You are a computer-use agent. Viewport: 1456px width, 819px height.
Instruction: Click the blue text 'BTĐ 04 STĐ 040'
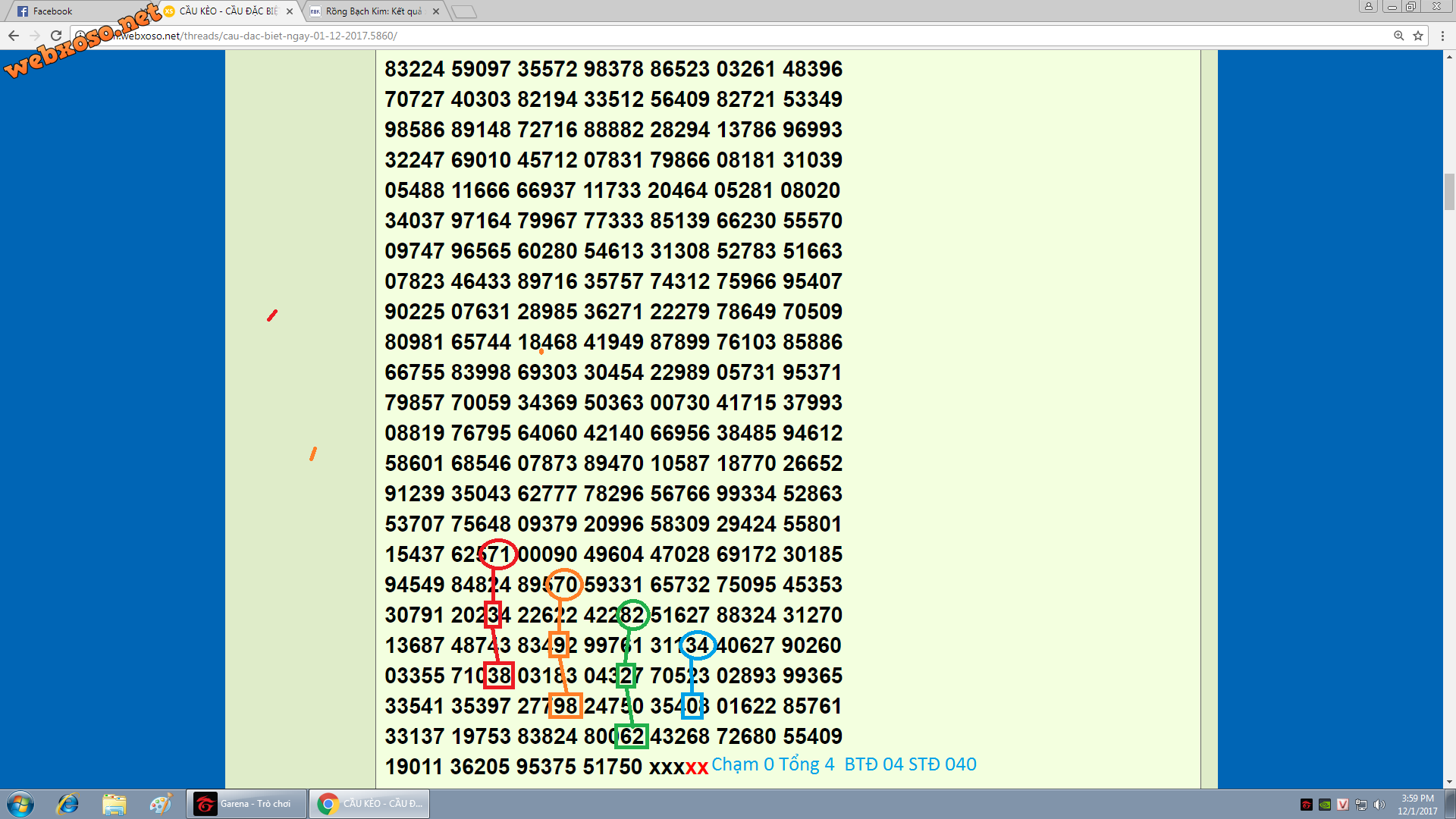coord(910,764)
